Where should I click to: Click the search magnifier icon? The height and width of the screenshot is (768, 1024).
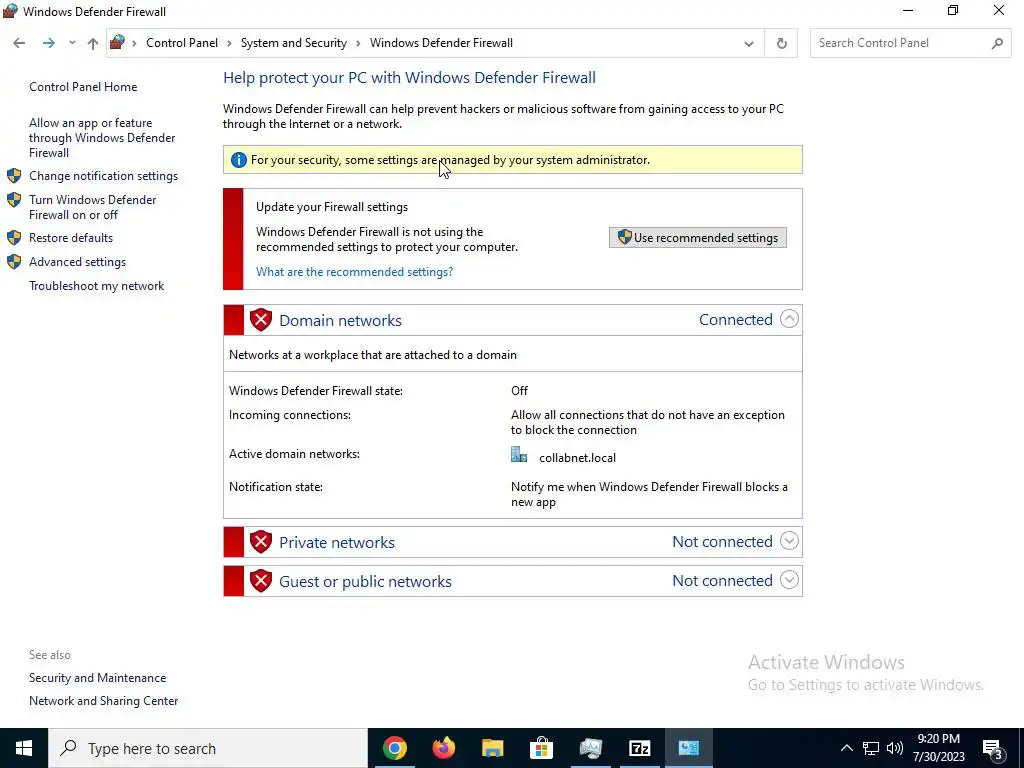coord(997,43)
